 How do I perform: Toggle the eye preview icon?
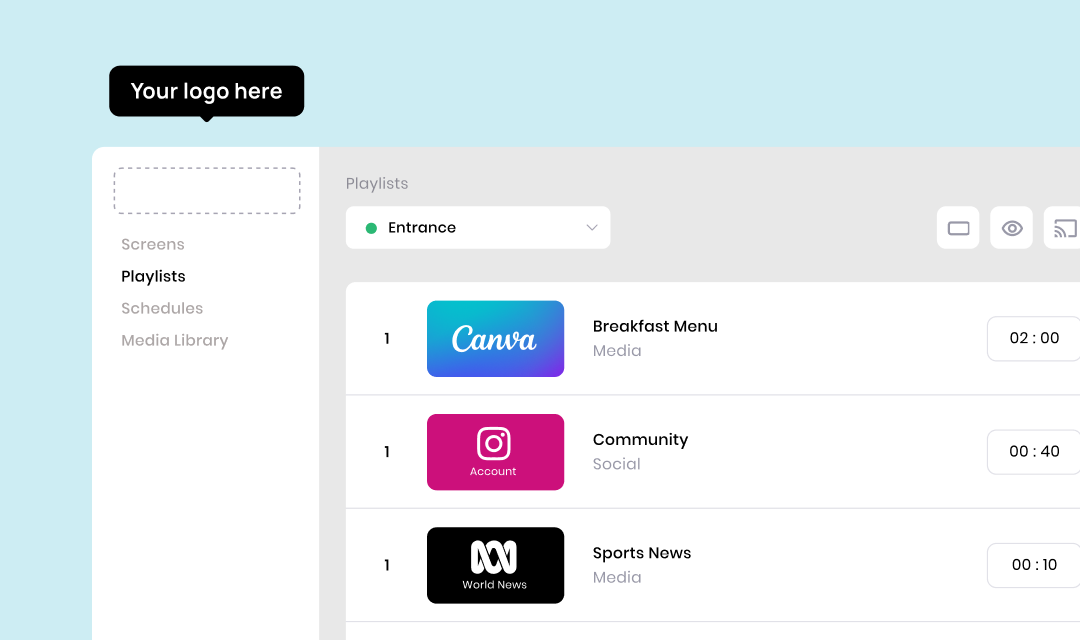1011,228
